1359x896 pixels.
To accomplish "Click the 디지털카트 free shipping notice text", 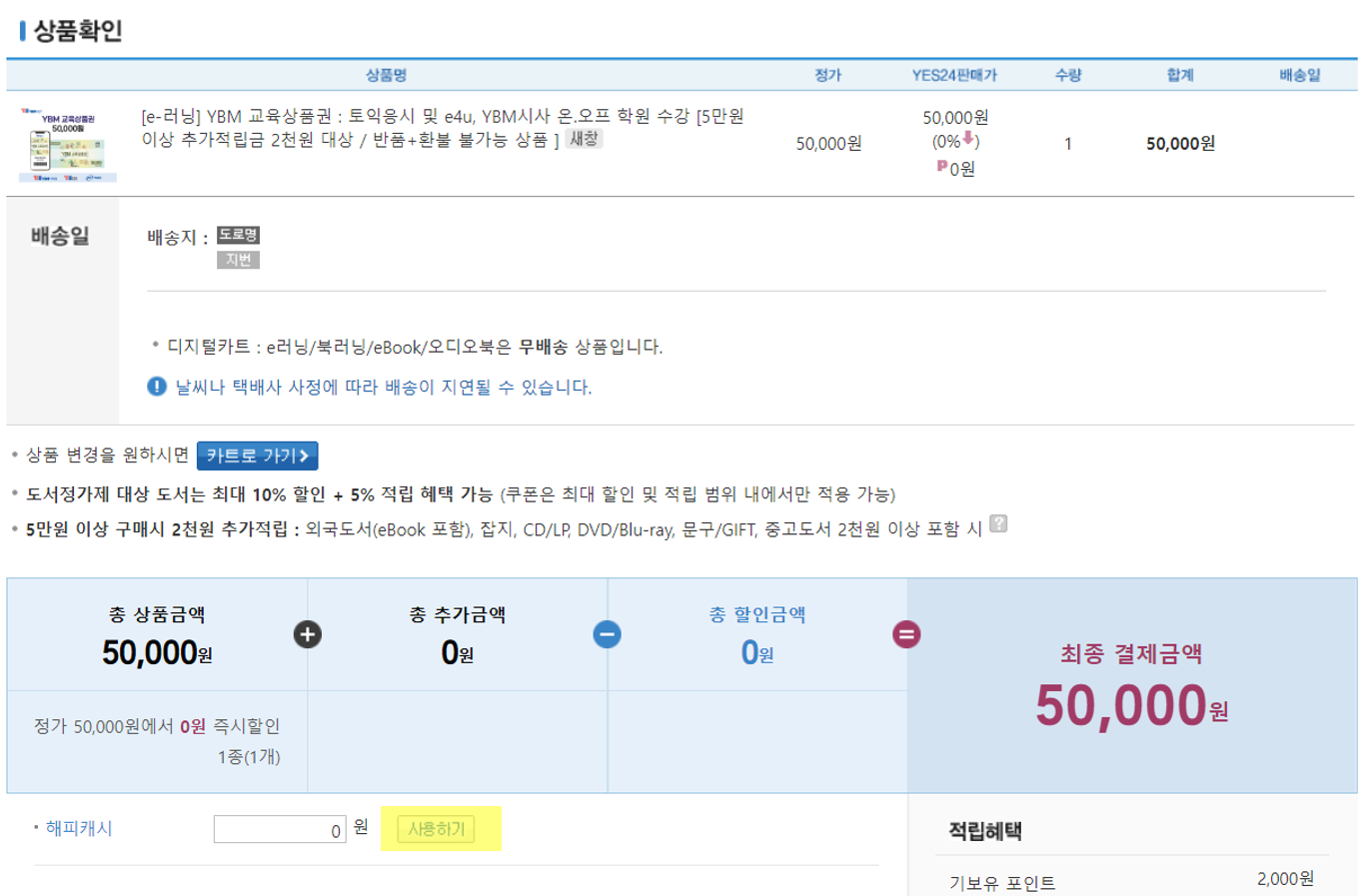I will click(415, 347).
